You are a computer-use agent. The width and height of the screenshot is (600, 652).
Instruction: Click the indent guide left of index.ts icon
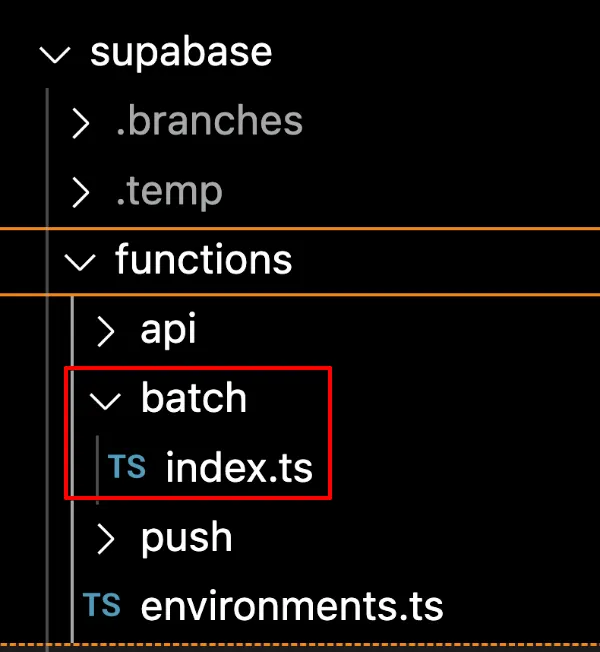click(98, 467)
